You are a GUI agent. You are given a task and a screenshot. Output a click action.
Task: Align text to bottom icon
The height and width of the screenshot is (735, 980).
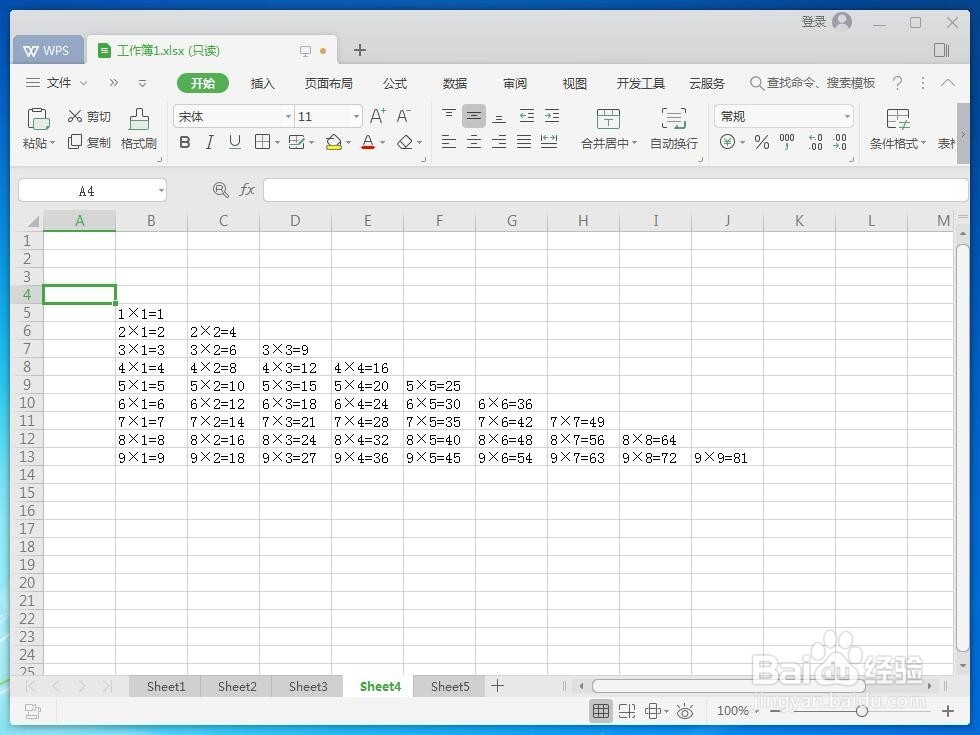tap(499, 116)
